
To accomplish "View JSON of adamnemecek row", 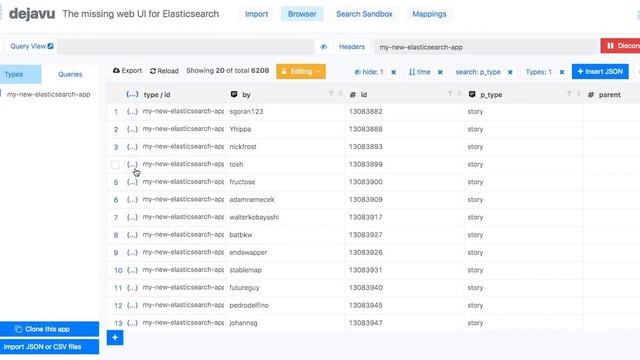I will click(x=132, y=200).
